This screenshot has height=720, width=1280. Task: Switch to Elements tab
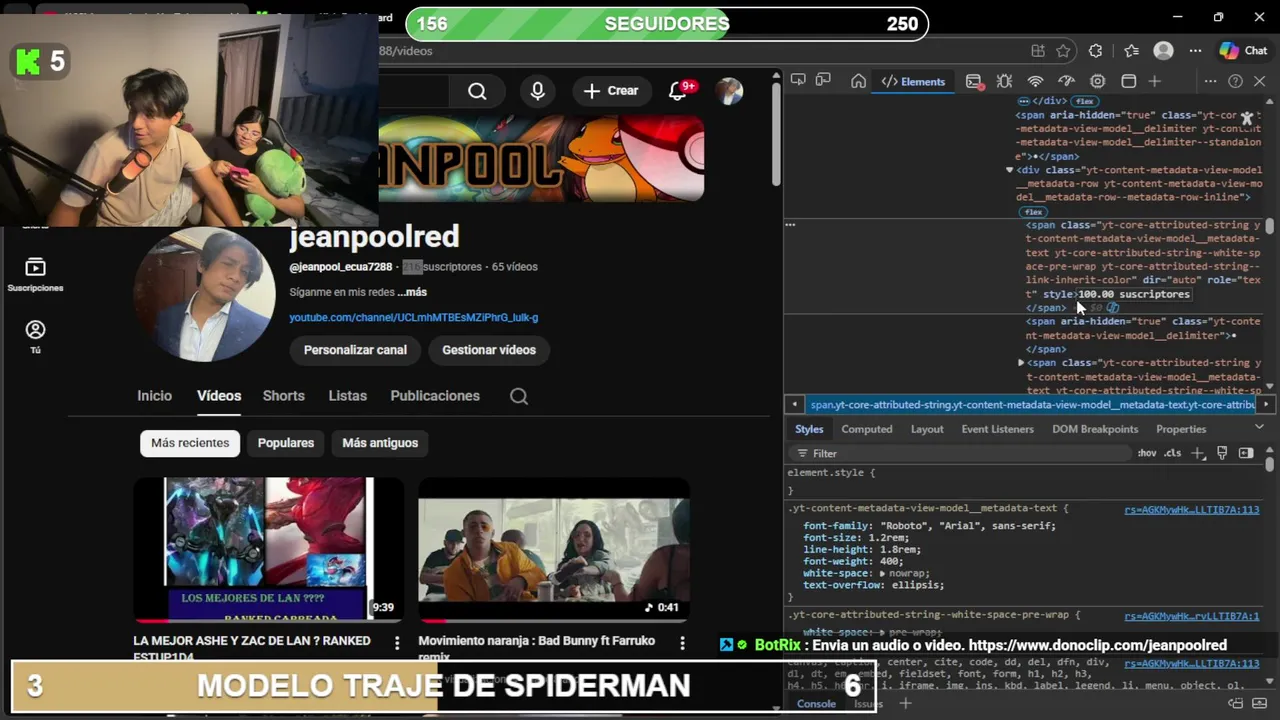(x=912, y=82)
